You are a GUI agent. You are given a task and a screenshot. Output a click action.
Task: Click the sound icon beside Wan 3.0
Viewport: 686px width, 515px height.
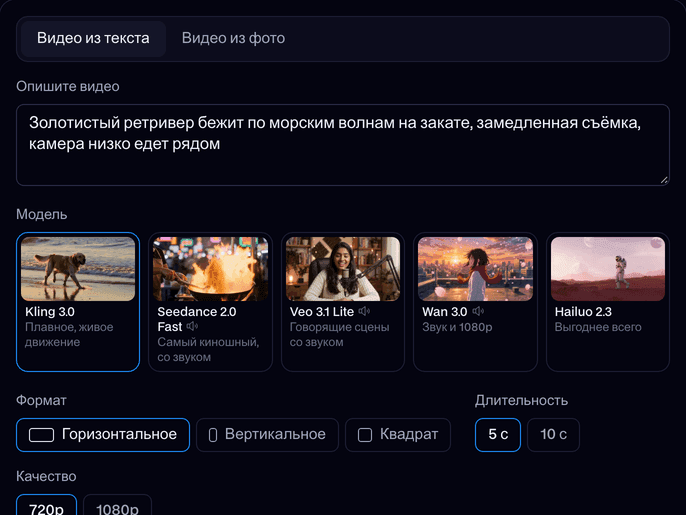coord(478,311)
